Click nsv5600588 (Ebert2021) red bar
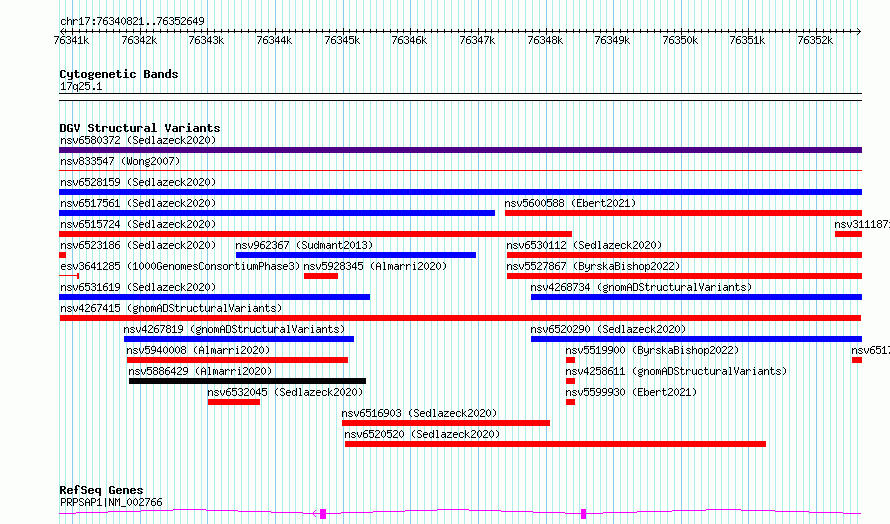 pyautogui.click(x=683, y=213)
